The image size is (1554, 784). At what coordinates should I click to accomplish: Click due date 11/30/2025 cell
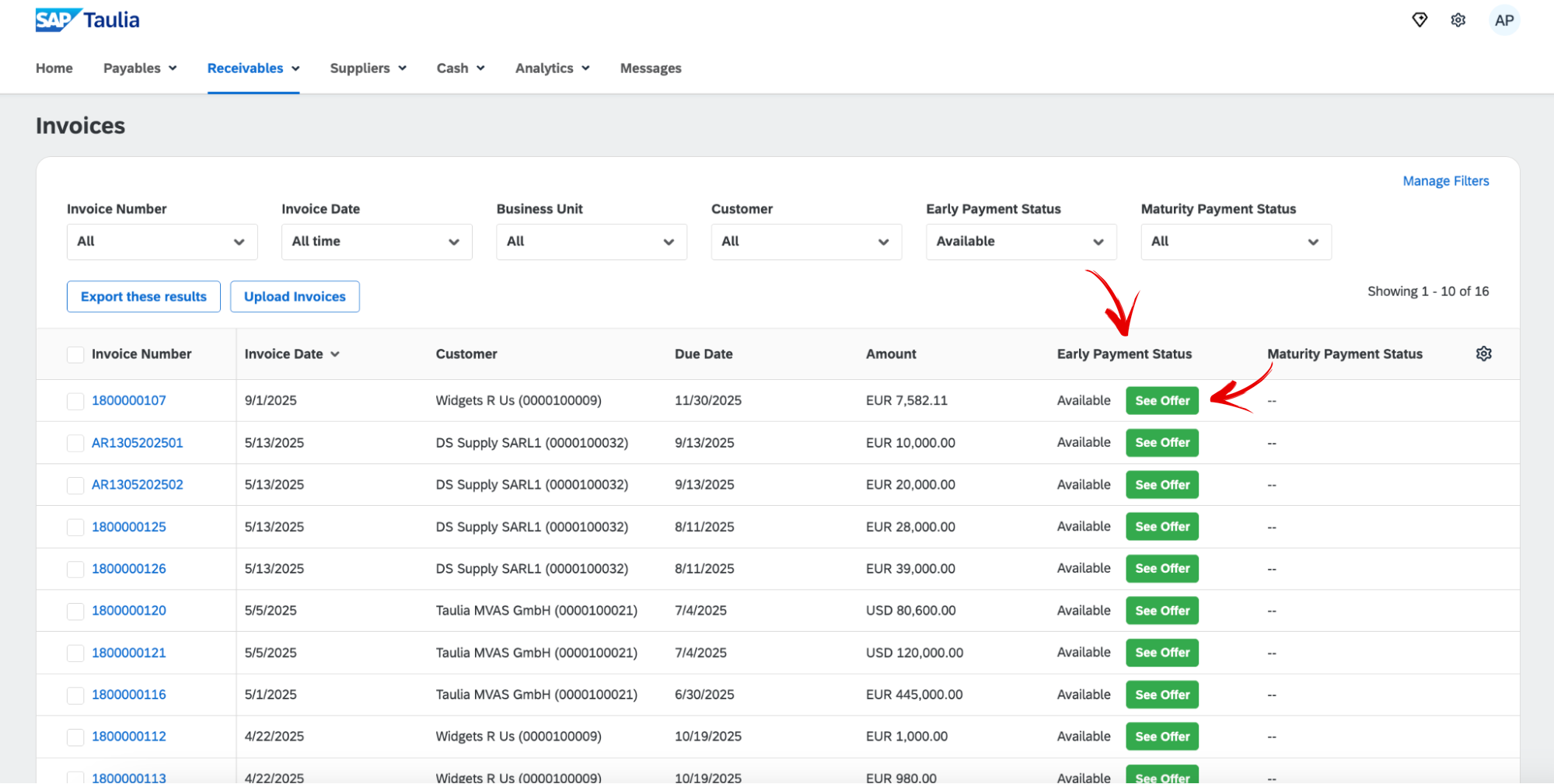click(708, 401)
